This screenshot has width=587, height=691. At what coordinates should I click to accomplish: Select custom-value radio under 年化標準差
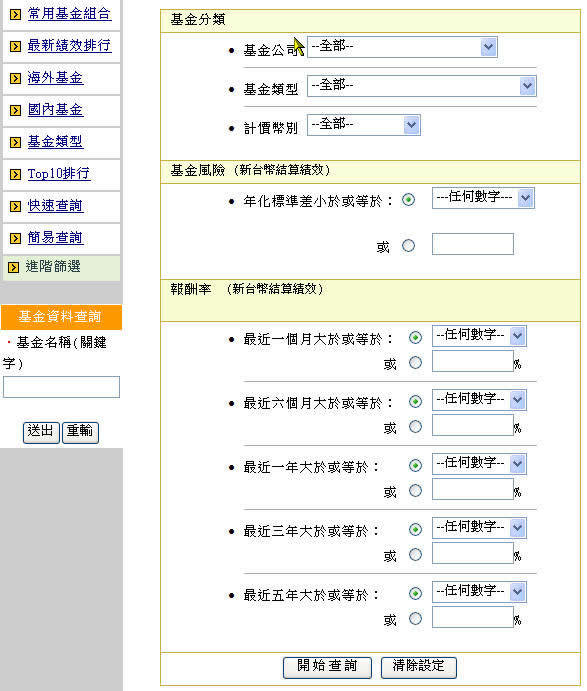409,245
